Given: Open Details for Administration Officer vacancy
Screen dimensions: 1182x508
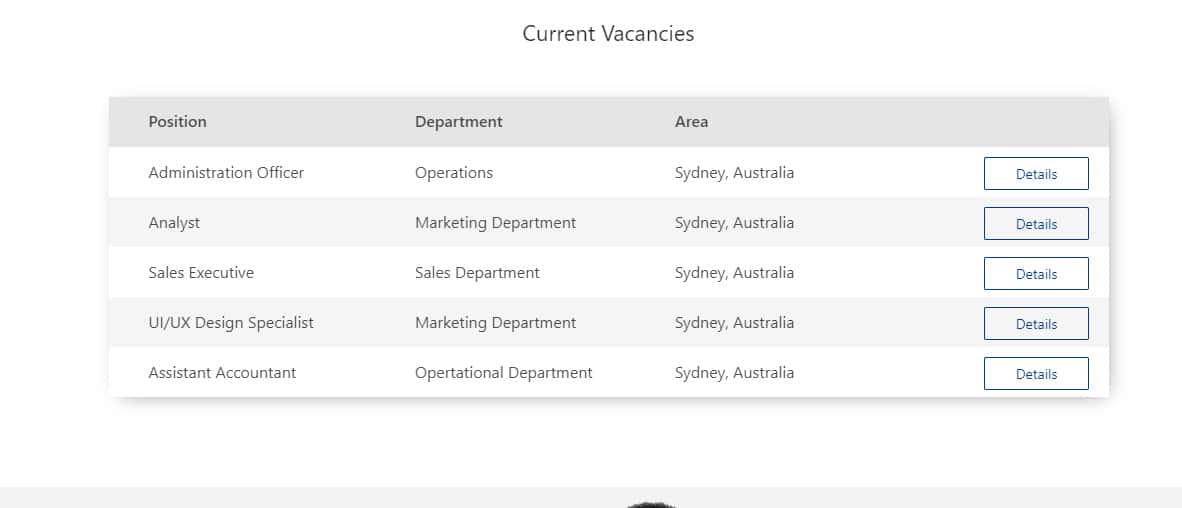Looking at the screenshot, I should pyautogui.click(x=1036, y=173).
